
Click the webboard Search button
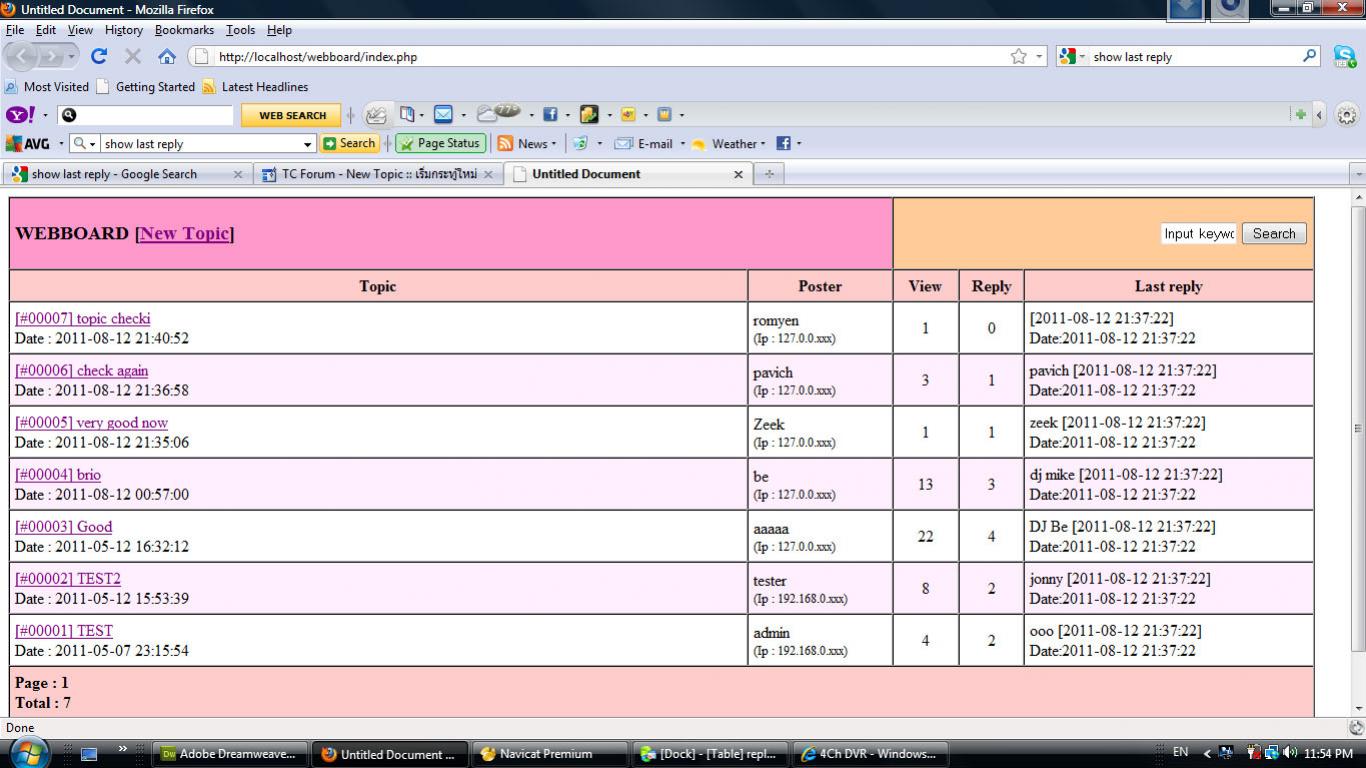(1274, 233)
